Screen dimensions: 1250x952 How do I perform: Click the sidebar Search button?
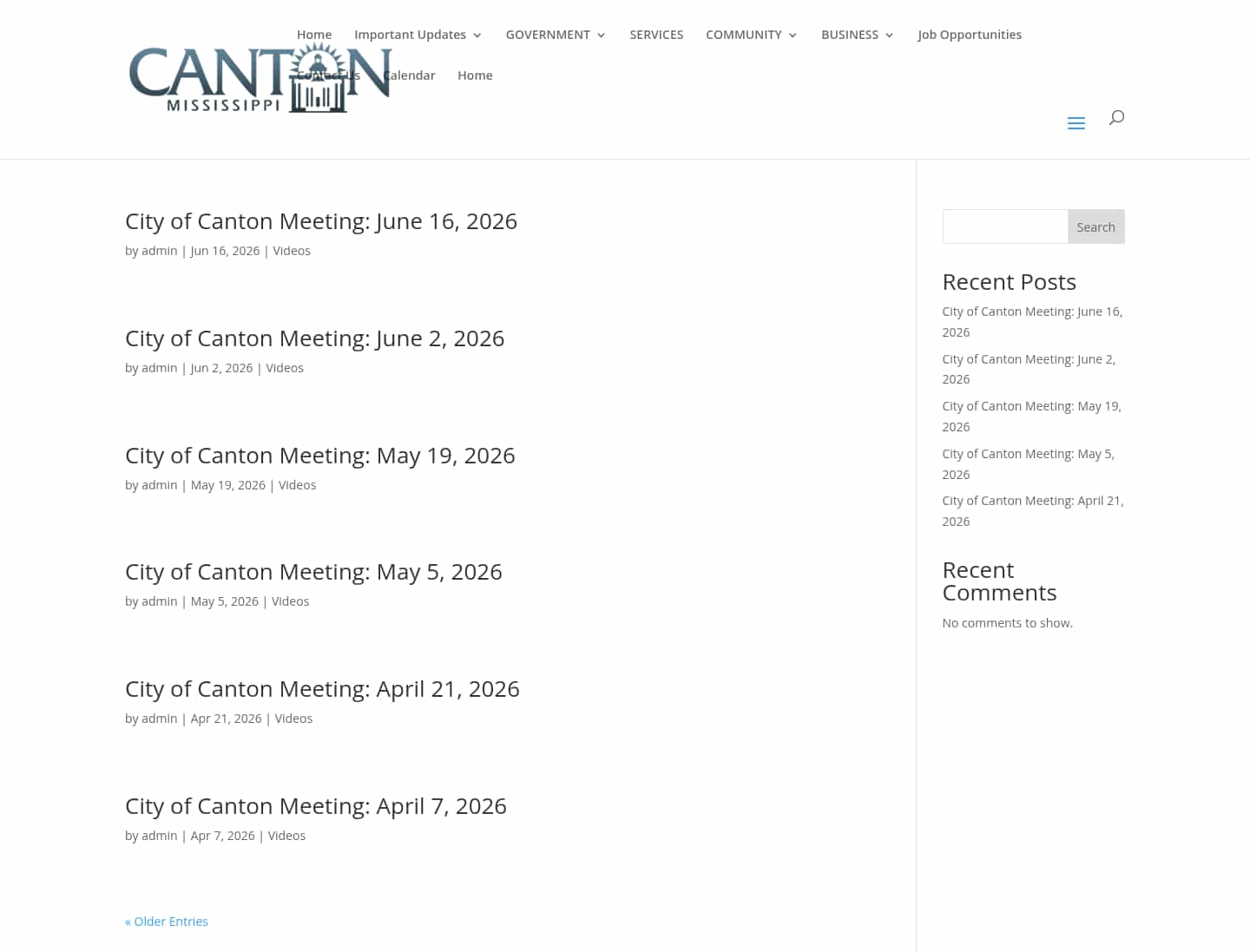point(1095,227)
